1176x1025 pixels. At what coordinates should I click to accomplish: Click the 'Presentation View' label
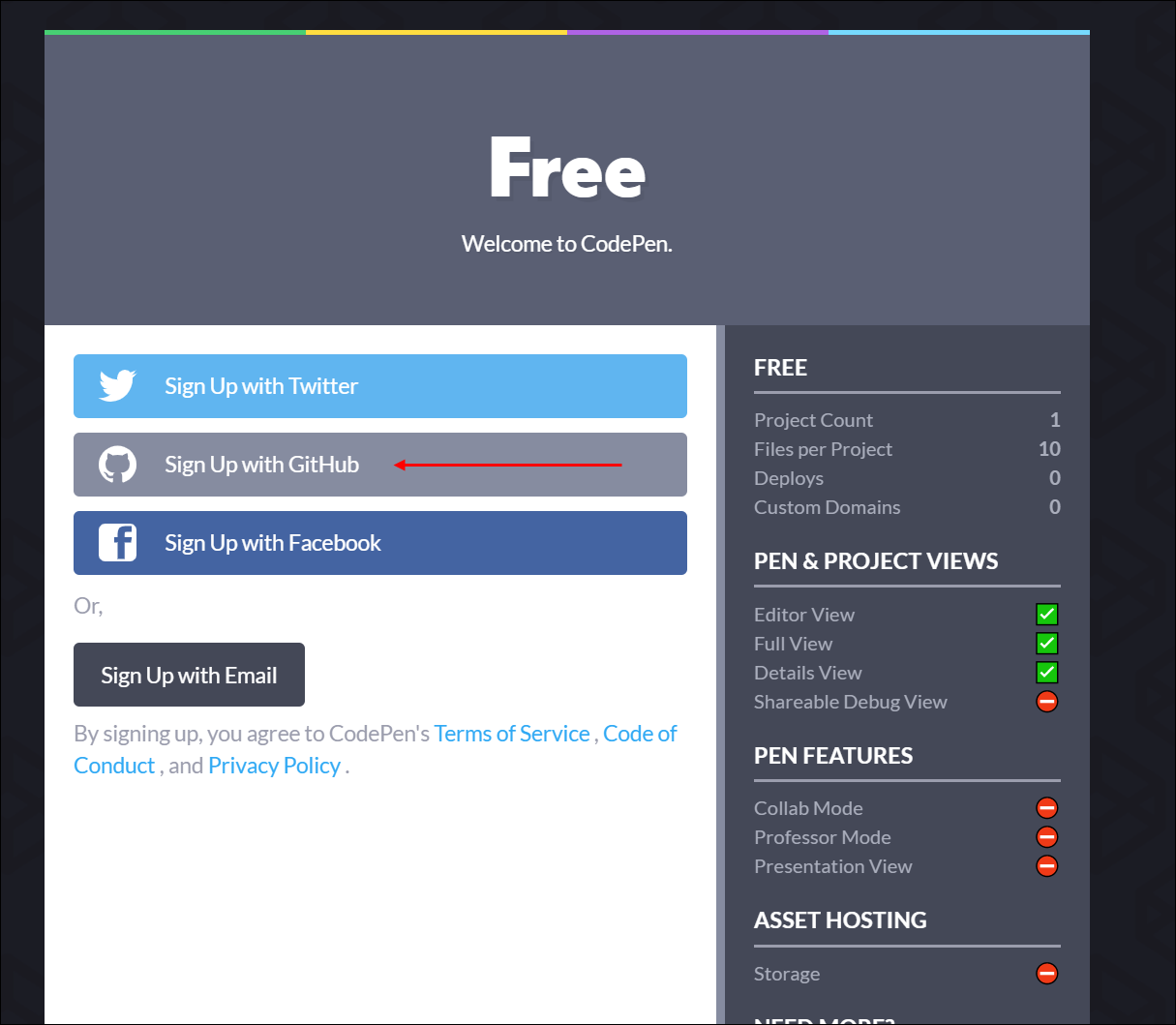[x=832, y=866]
